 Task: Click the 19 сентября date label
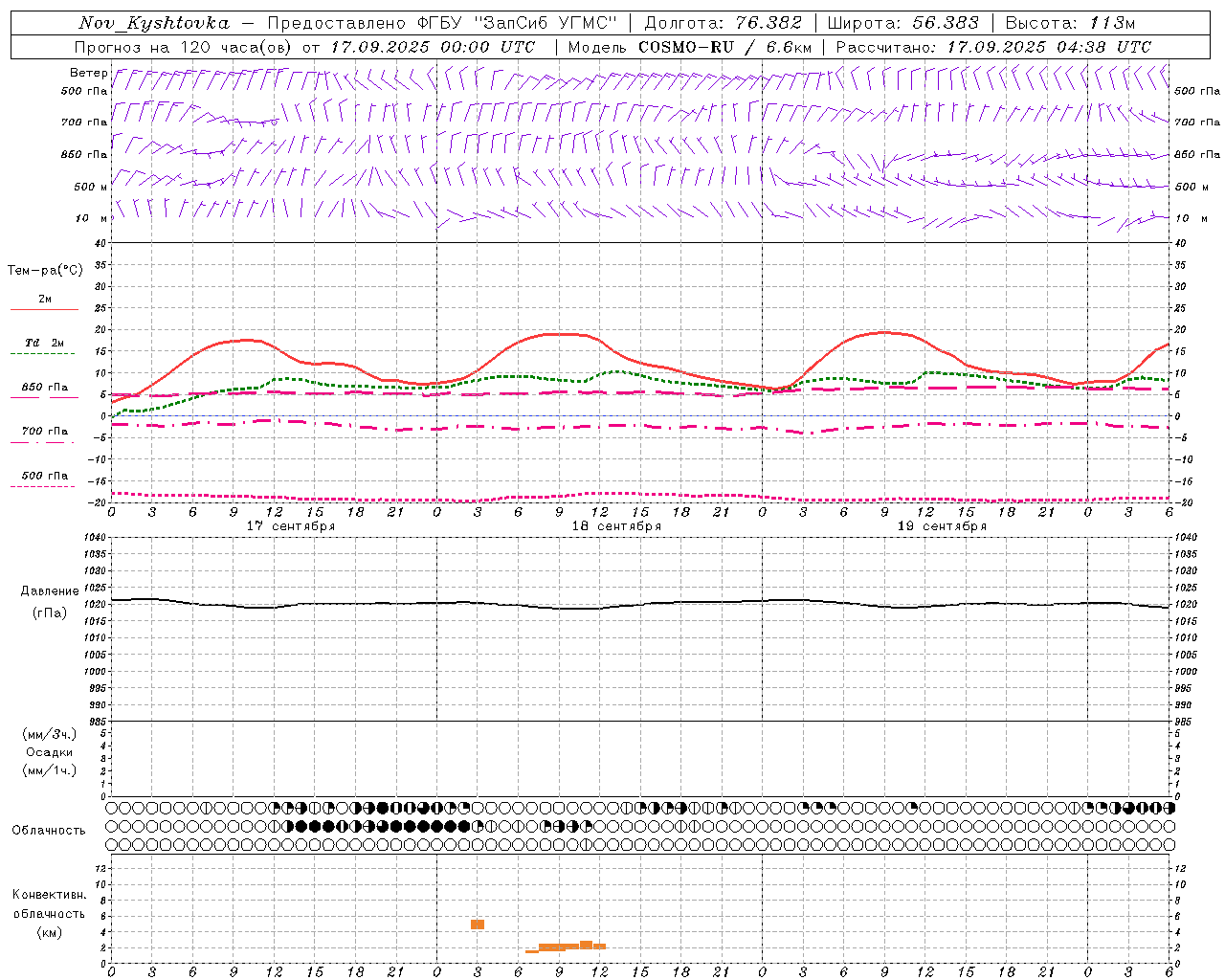pos(942,526)
